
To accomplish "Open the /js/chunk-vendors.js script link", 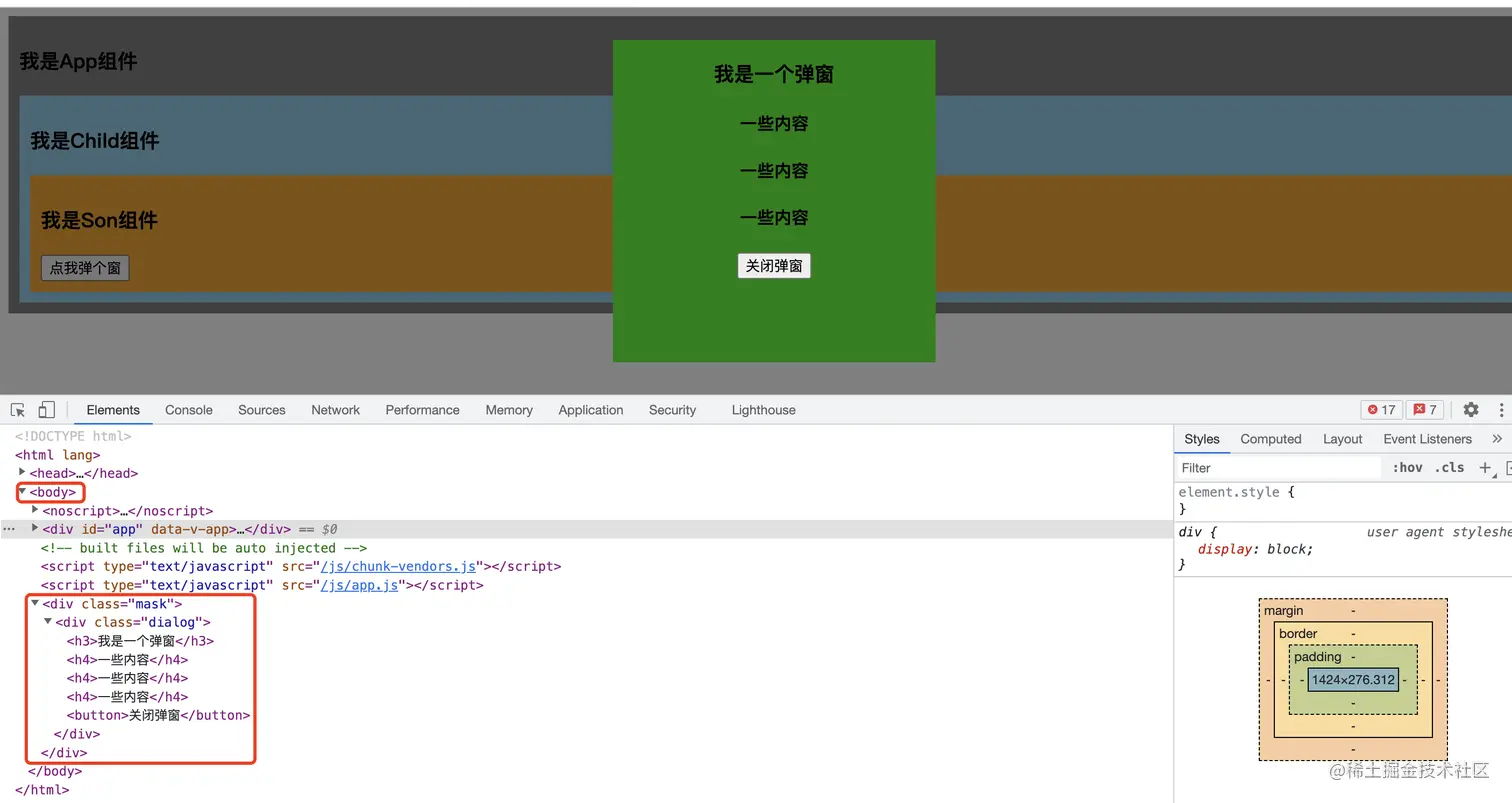I will [x=398, y=566].
